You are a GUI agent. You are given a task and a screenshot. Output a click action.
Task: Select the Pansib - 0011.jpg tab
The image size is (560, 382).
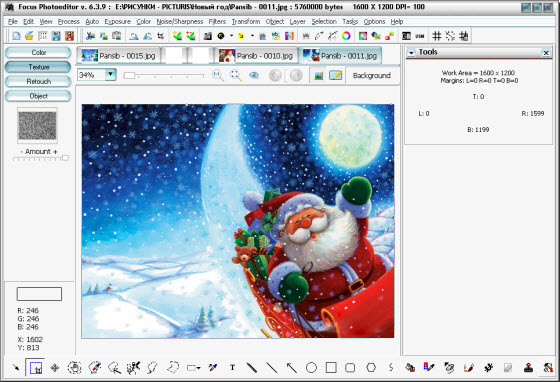coord(340,56)
